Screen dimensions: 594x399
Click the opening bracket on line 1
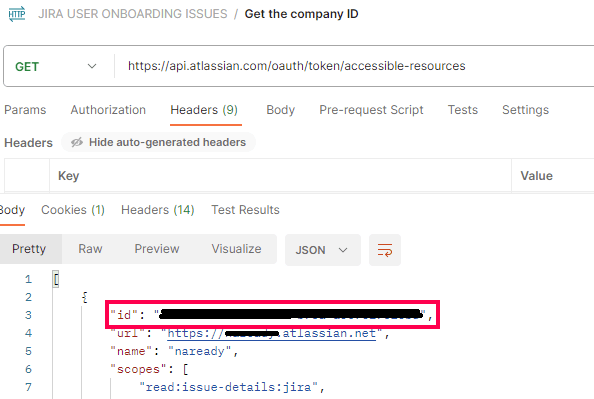[x=56, y=279]
